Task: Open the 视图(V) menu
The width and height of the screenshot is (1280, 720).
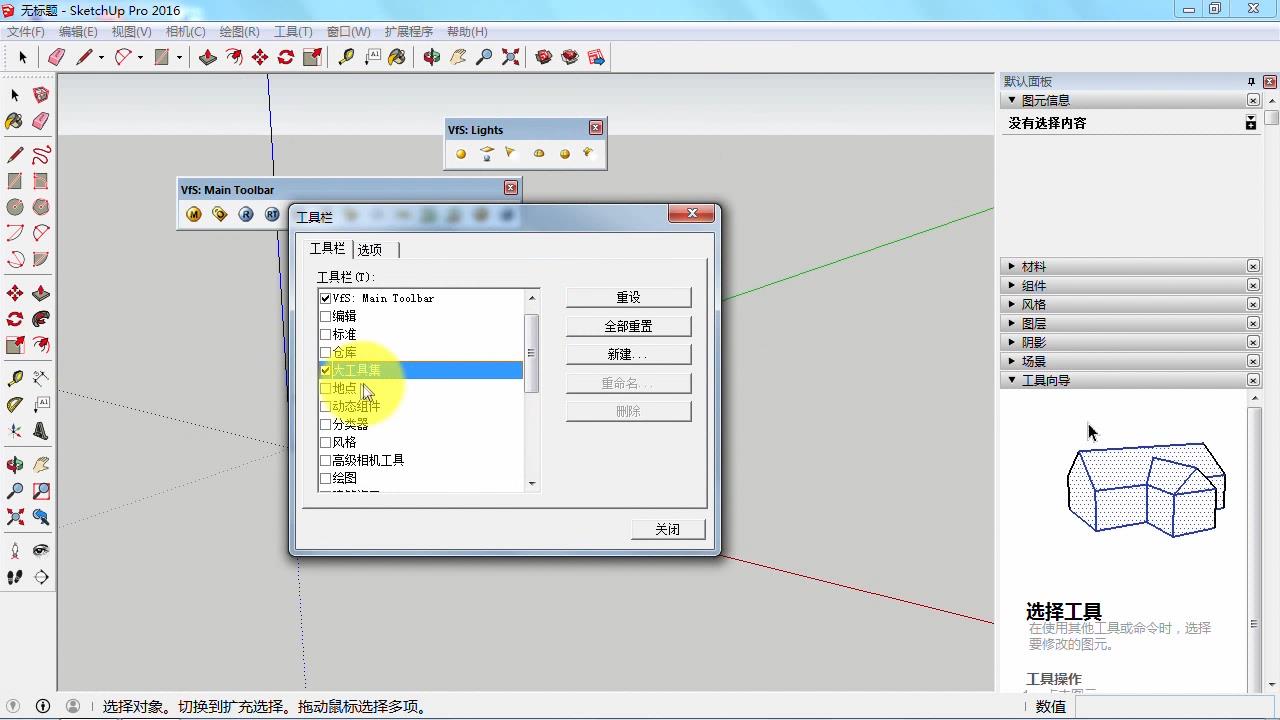Action: [131, 32]
